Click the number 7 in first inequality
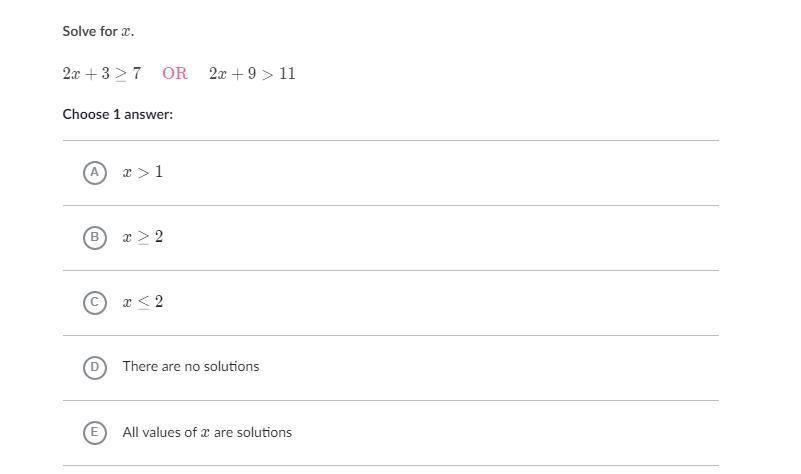This screenshot has height=474, width=801. click(136, 74)
